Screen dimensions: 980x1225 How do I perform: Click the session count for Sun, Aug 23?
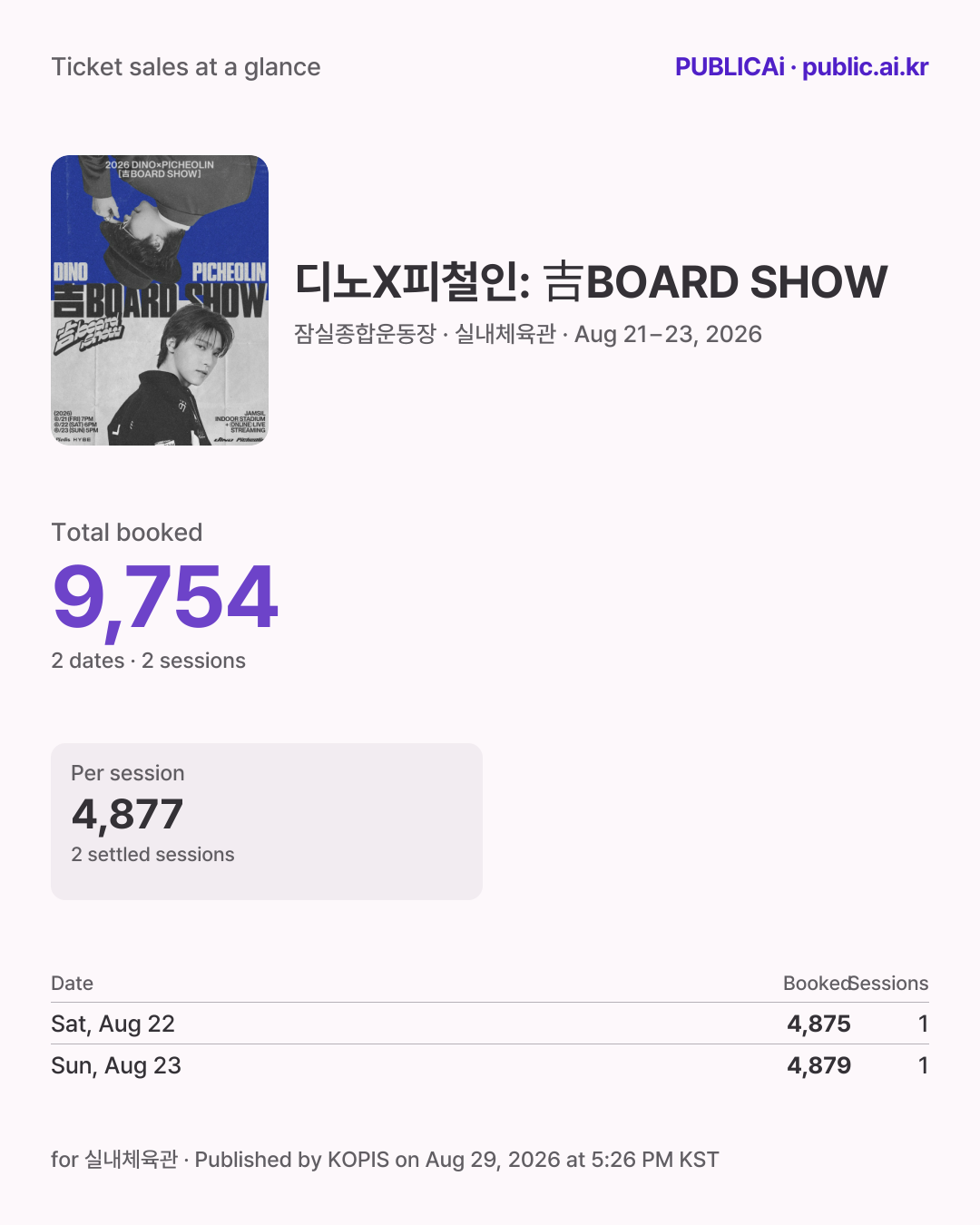pos(923,1065)
